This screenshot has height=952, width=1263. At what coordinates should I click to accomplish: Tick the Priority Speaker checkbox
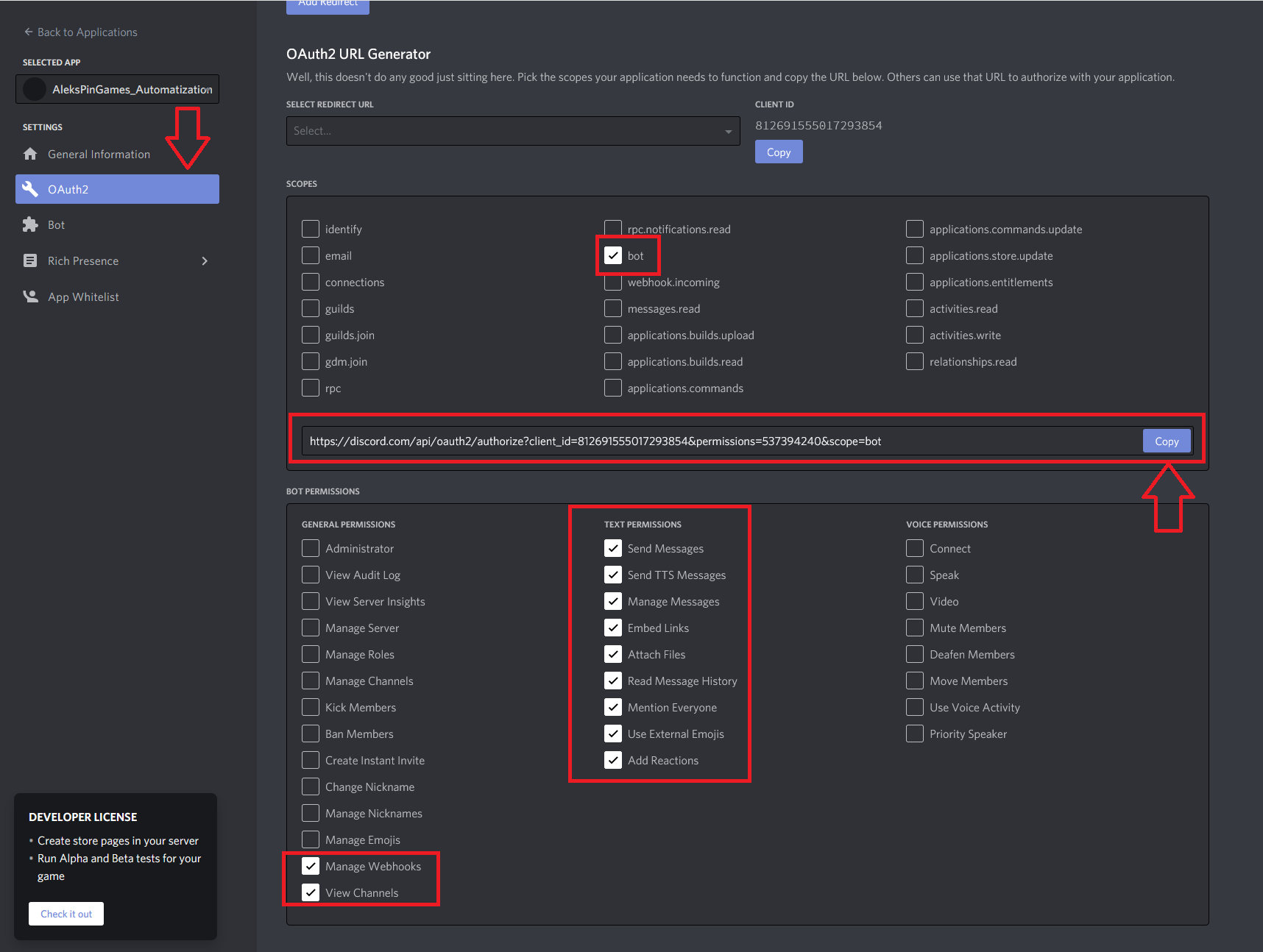coord(915,733)
